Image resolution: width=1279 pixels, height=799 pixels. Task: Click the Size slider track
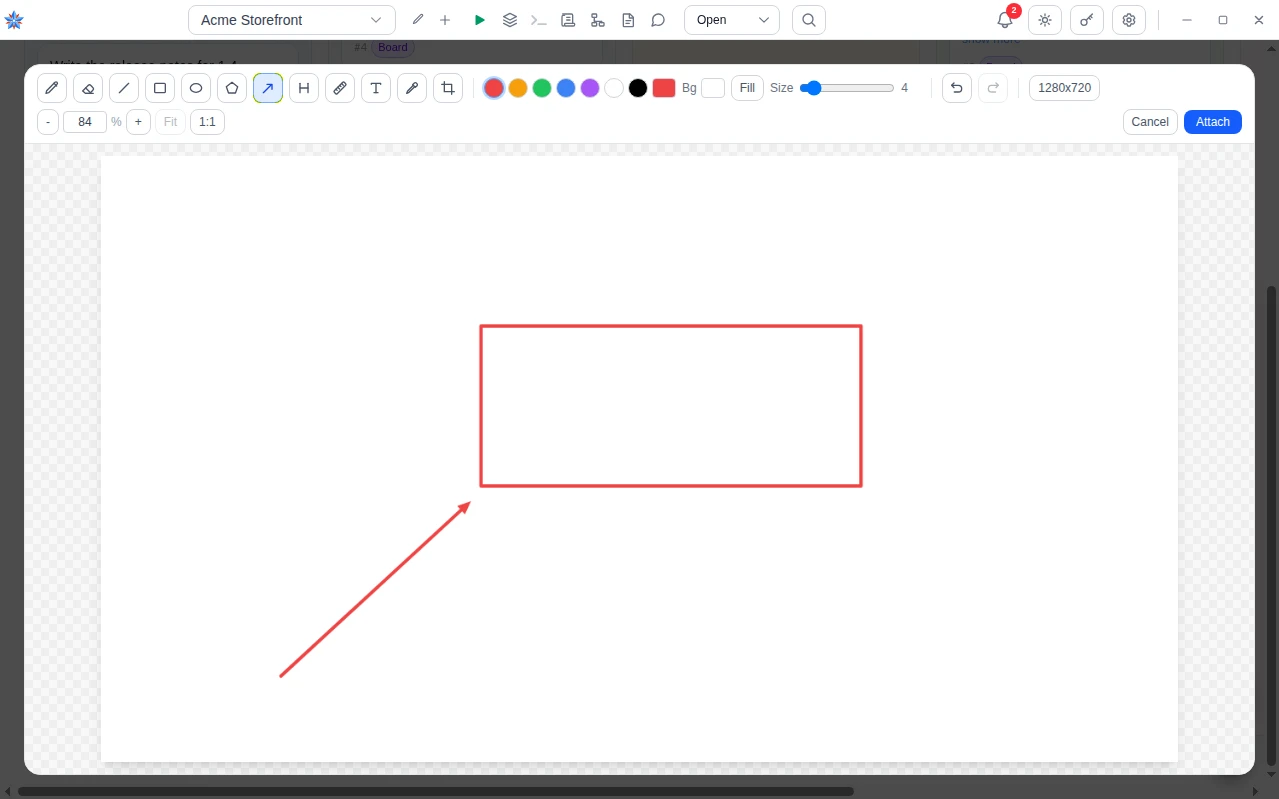click(x=847, y=88)
